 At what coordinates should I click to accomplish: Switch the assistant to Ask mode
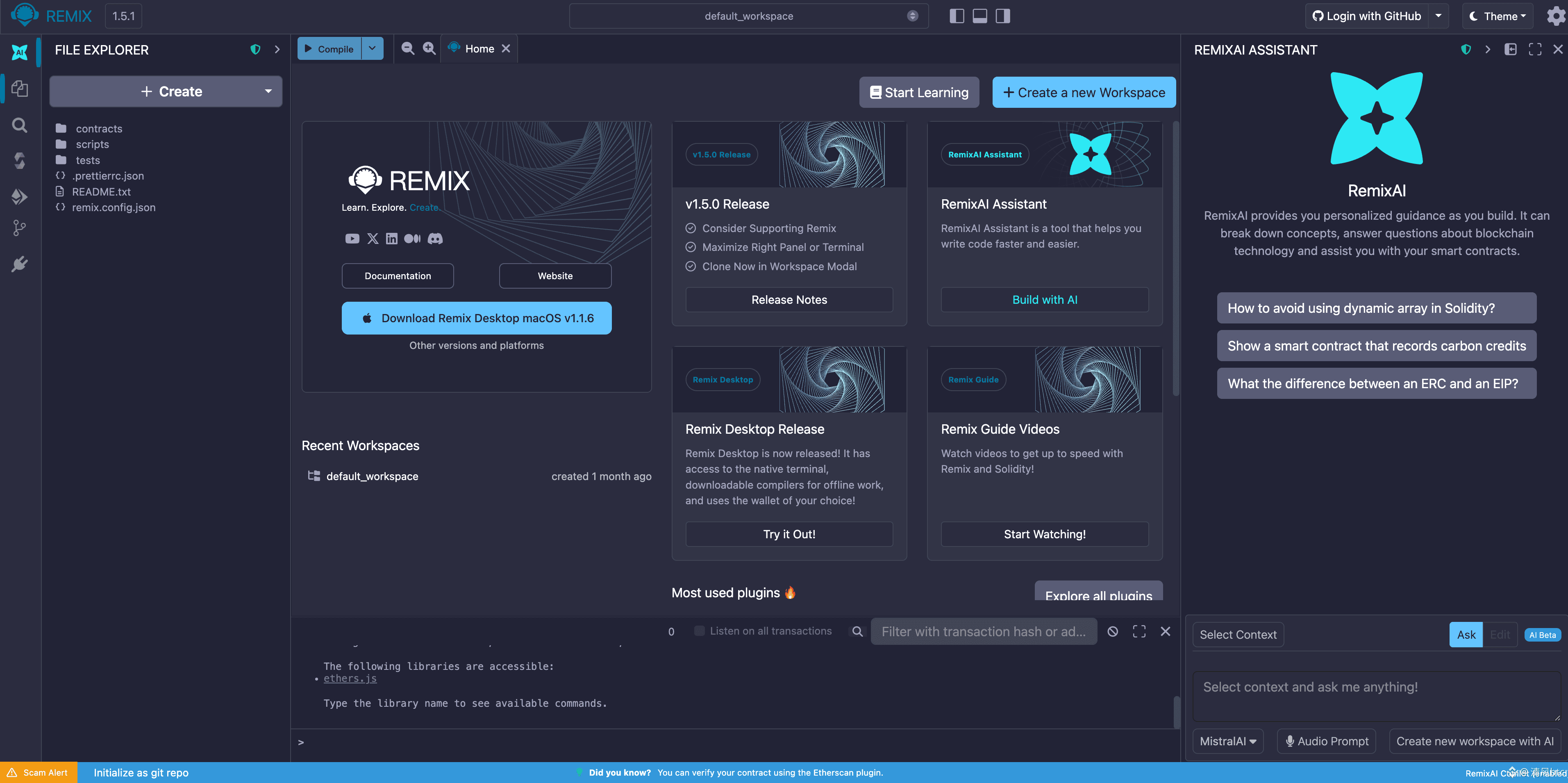tap(1466, 635)
